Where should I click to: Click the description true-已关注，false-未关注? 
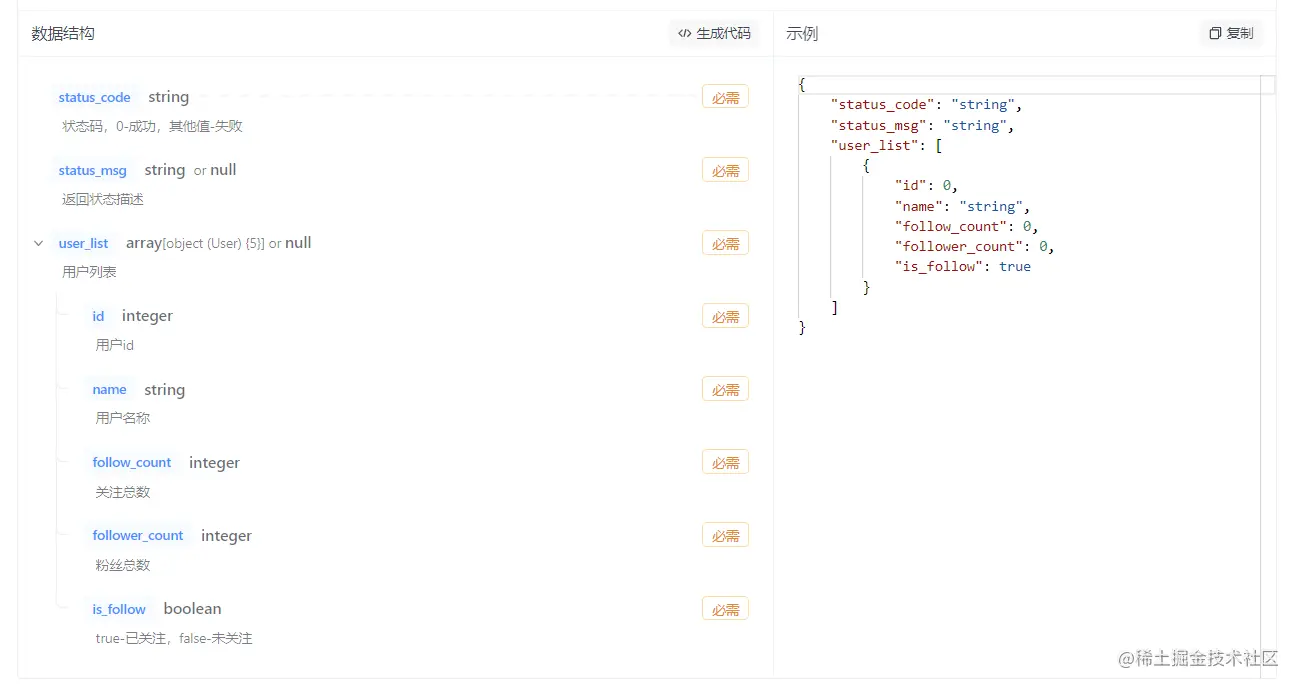coord(174,638)
